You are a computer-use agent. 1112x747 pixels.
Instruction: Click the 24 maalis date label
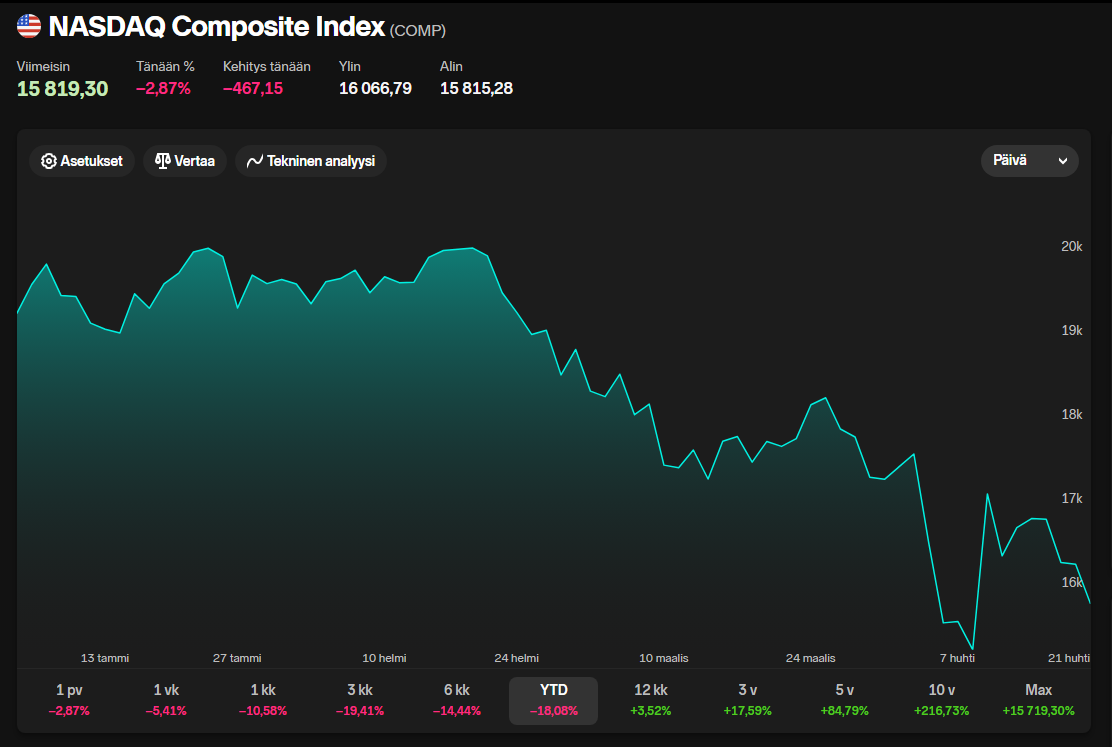[x=811, y=658]
